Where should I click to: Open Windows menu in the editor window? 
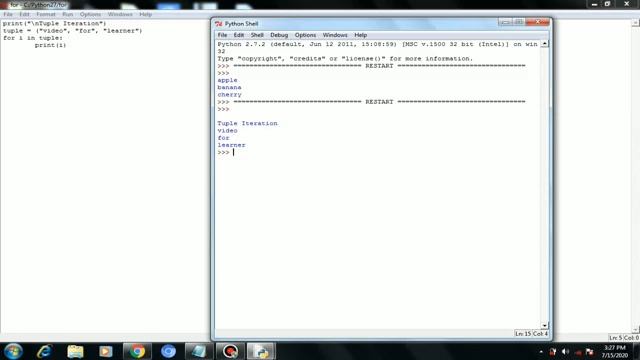[120, 14]
